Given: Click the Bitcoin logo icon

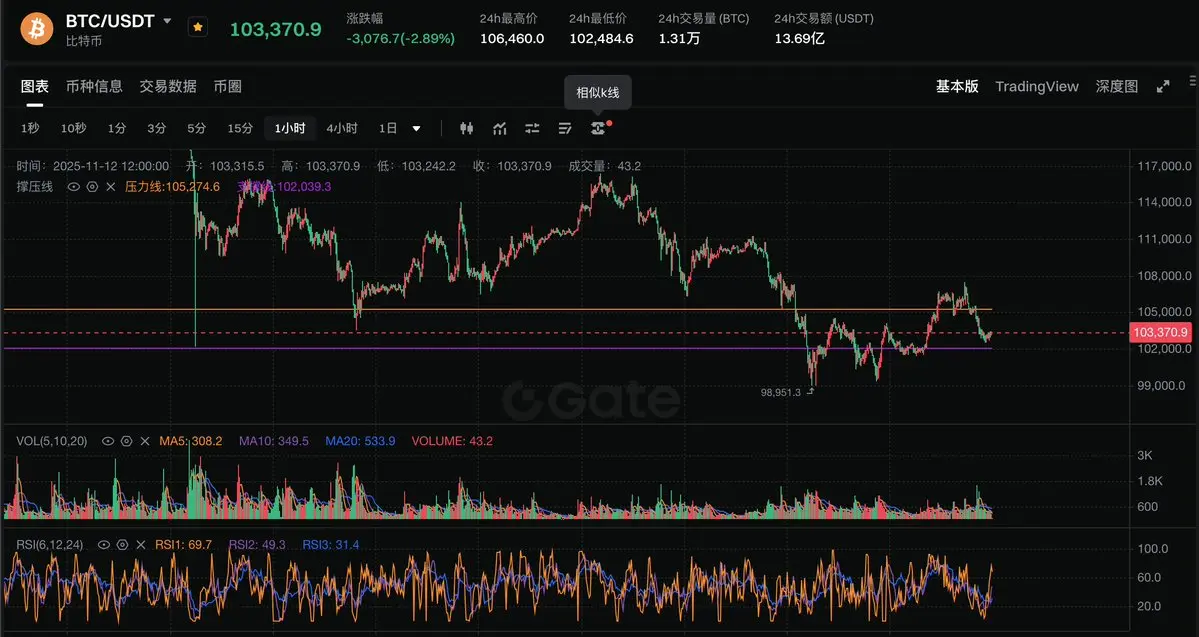Looking at the screenshot, I should coord(37,29).
